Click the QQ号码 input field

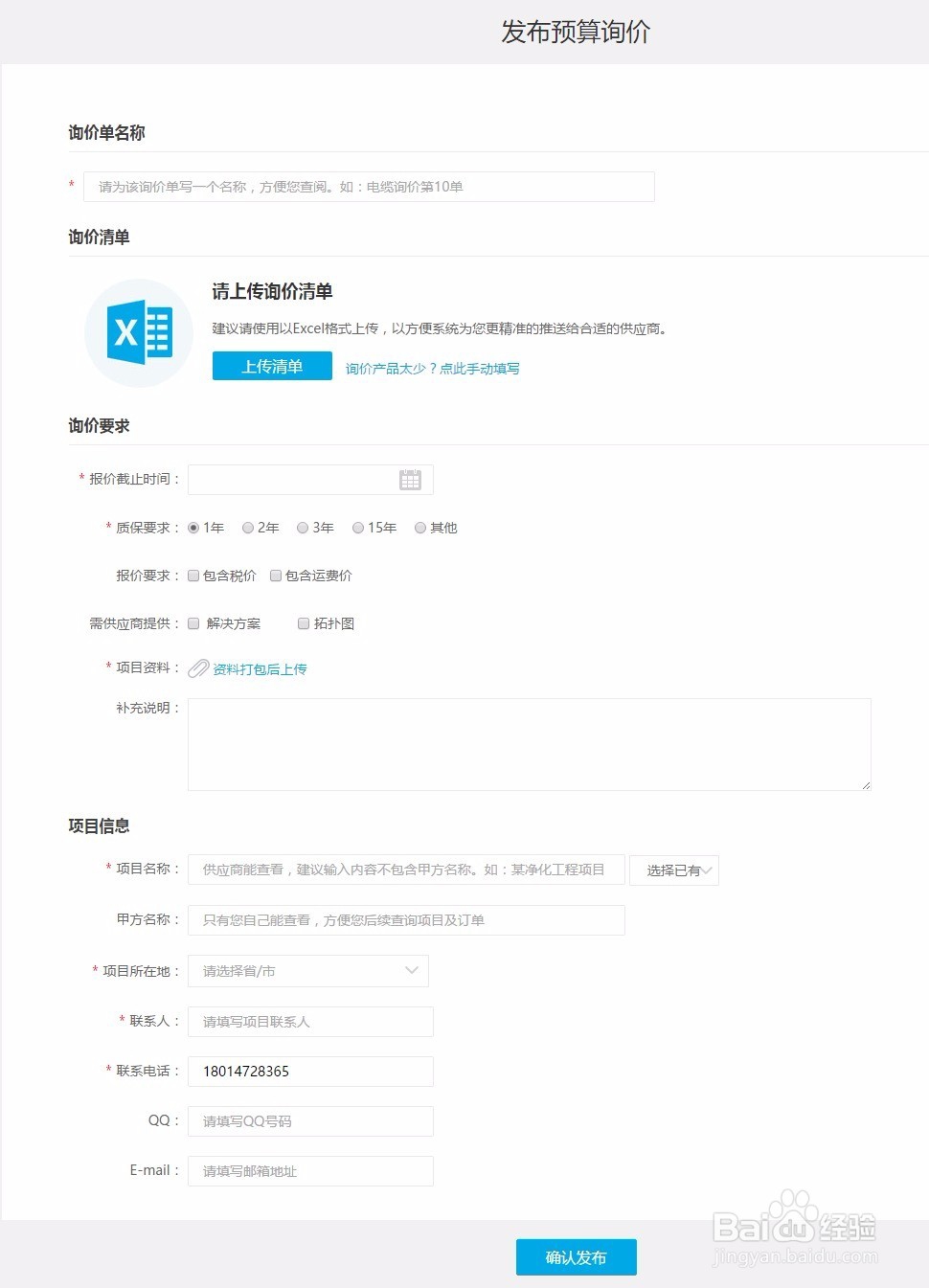tap(310, 1121)
